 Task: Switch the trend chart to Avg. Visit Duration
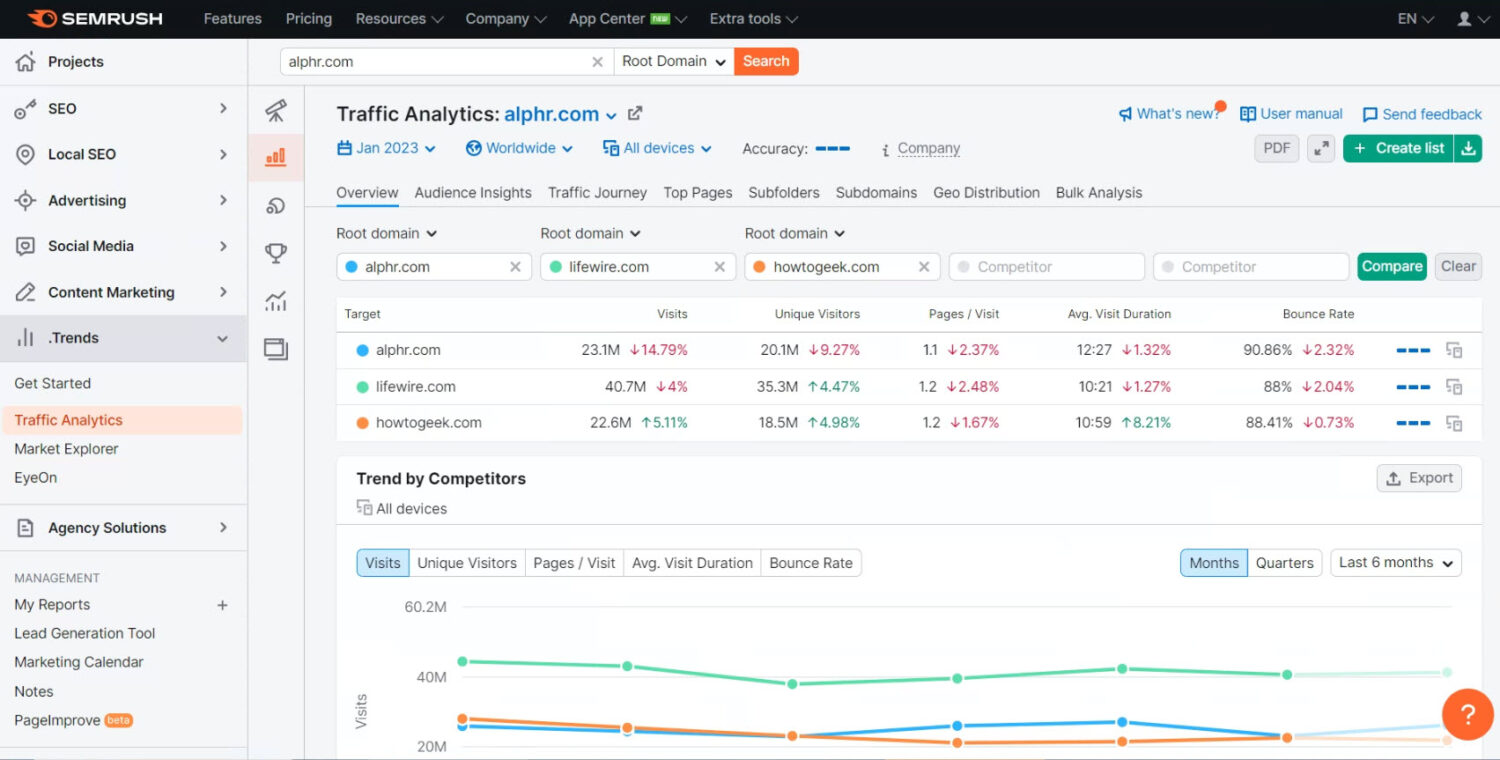tap(692, 563)
